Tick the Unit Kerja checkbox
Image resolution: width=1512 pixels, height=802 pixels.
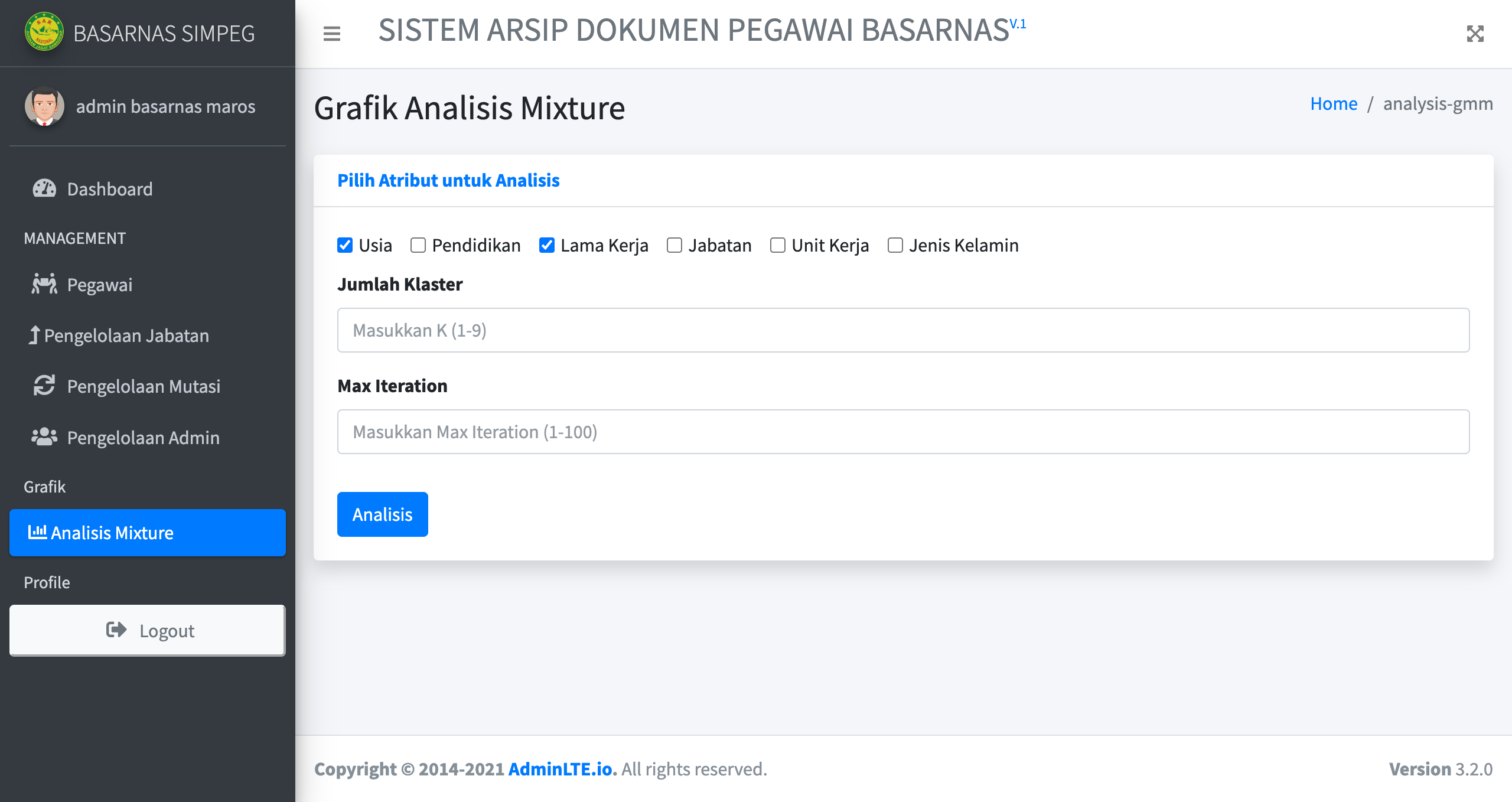[x=778, y=245]
